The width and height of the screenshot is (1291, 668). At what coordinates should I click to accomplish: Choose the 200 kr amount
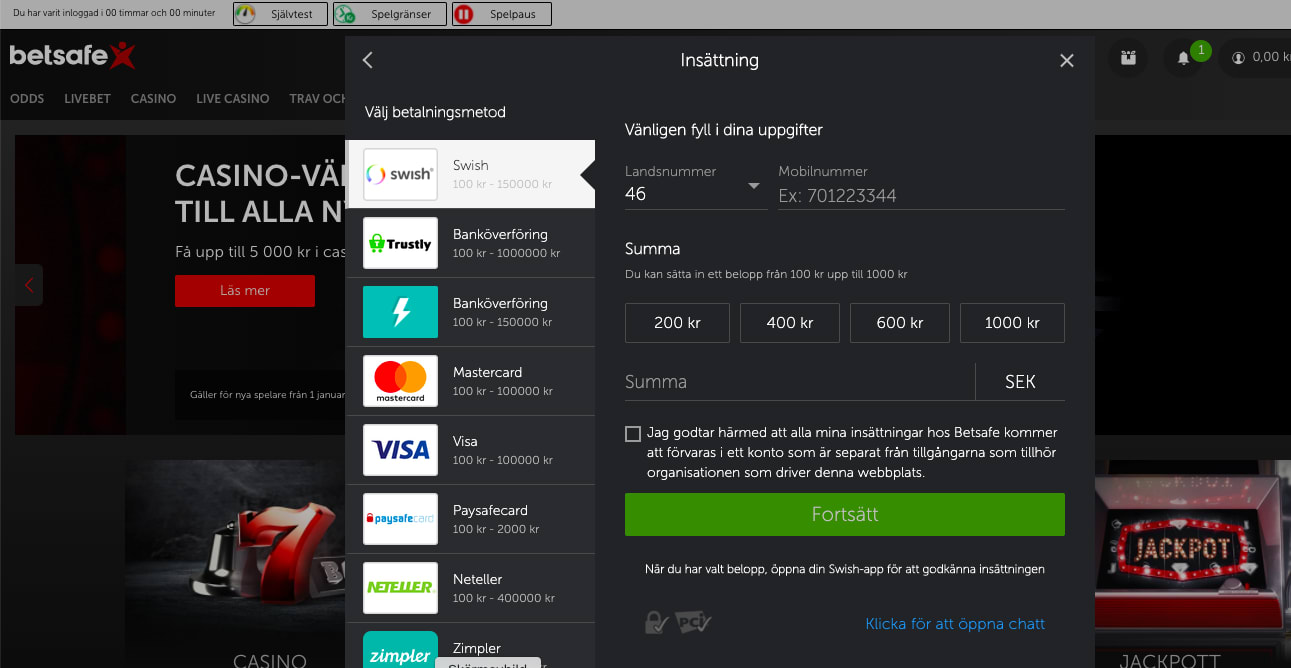677,323
